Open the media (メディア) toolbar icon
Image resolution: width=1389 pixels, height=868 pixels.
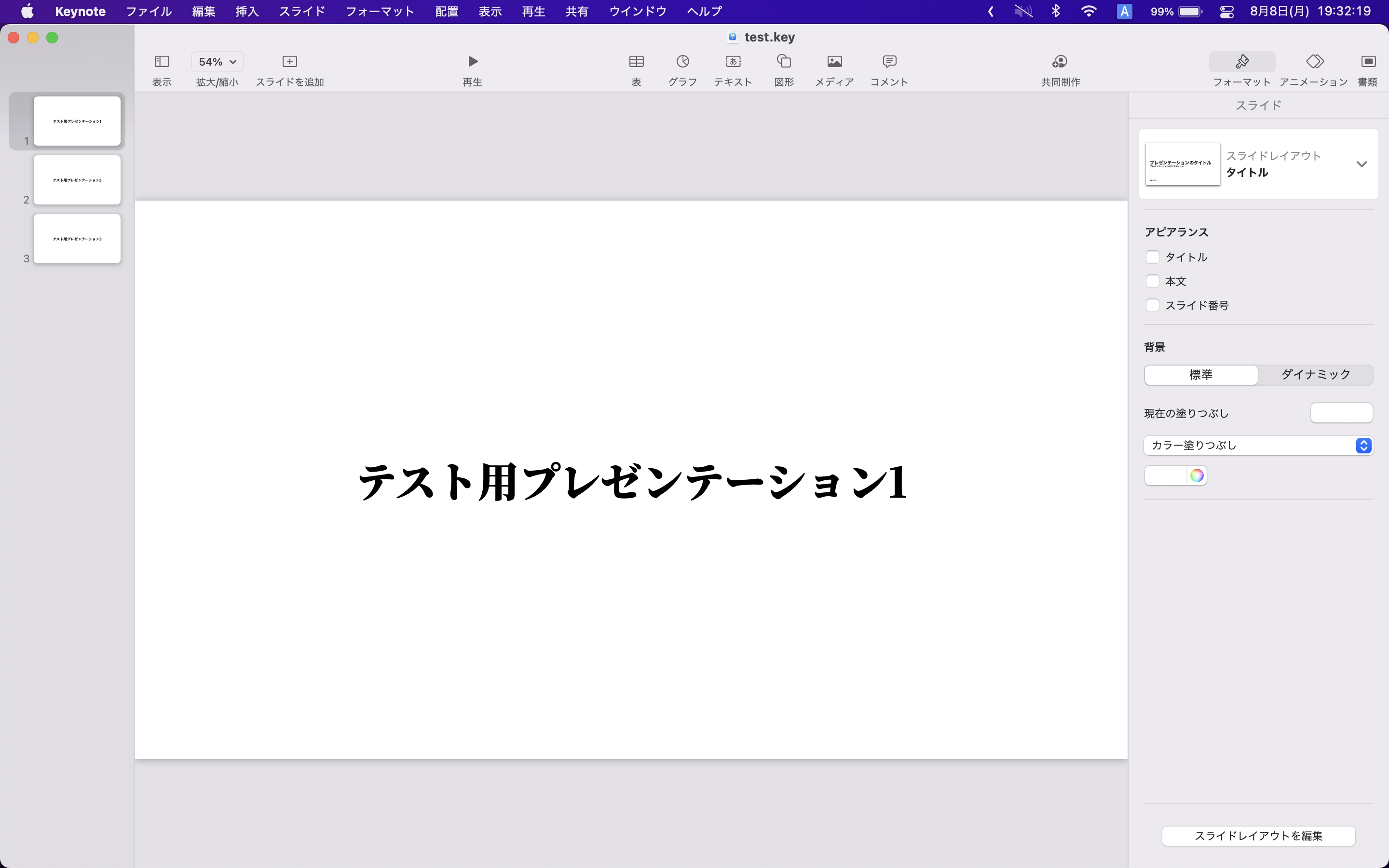[834, 61]
